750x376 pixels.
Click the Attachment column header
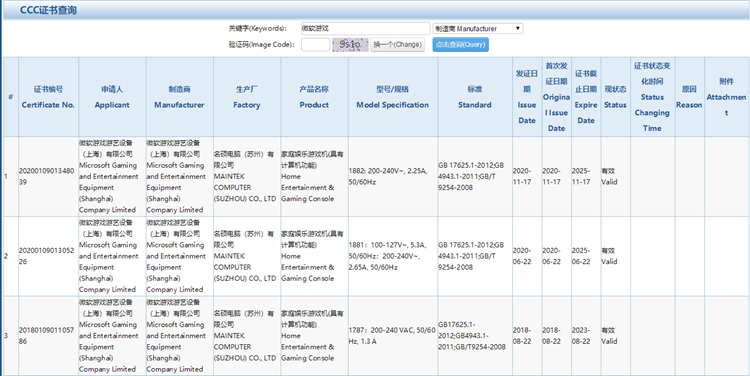click(727, 97)
